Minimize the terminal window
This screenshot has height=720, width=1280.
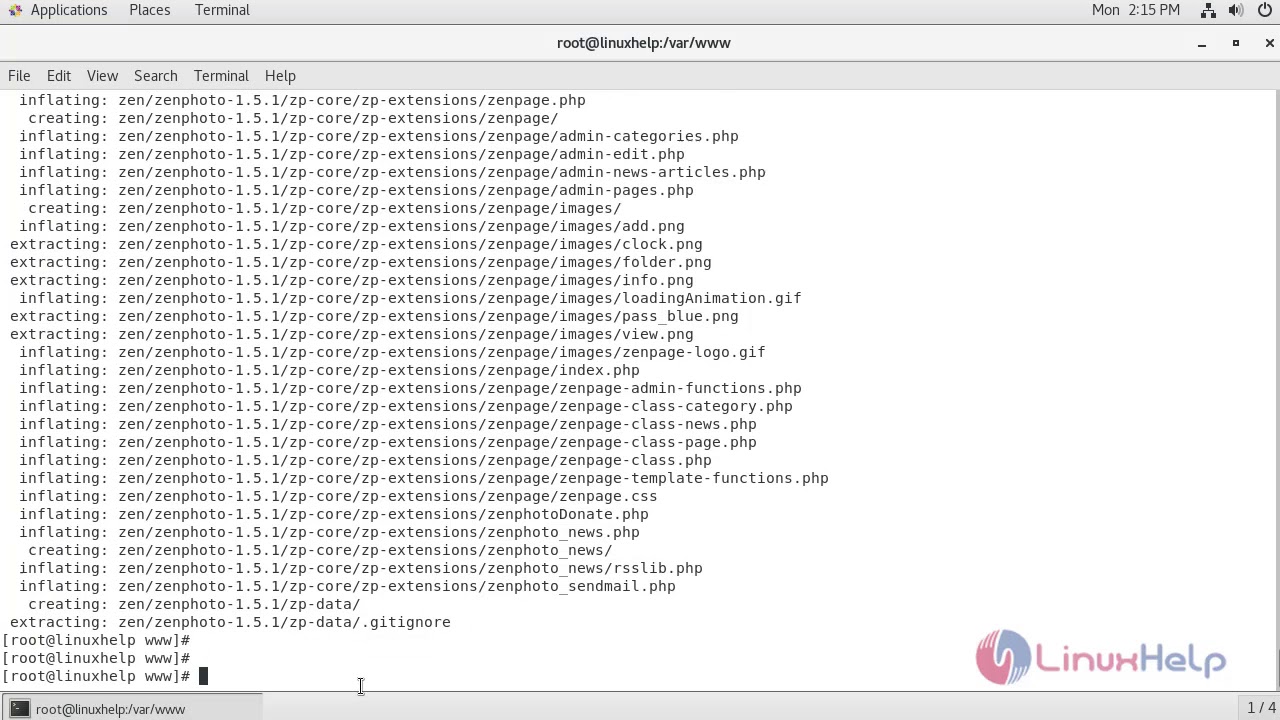pos(1202,43)
